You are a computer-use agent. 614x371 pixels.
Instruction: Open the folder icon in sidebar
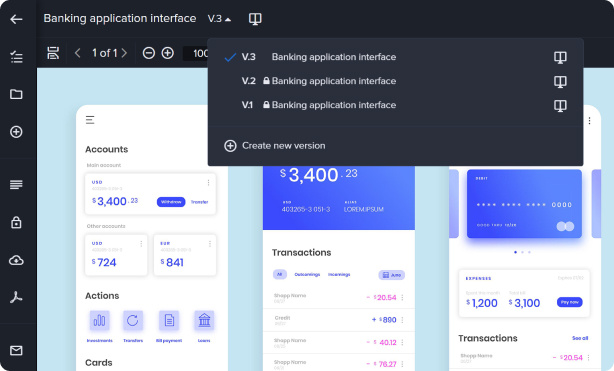(16, 94)
